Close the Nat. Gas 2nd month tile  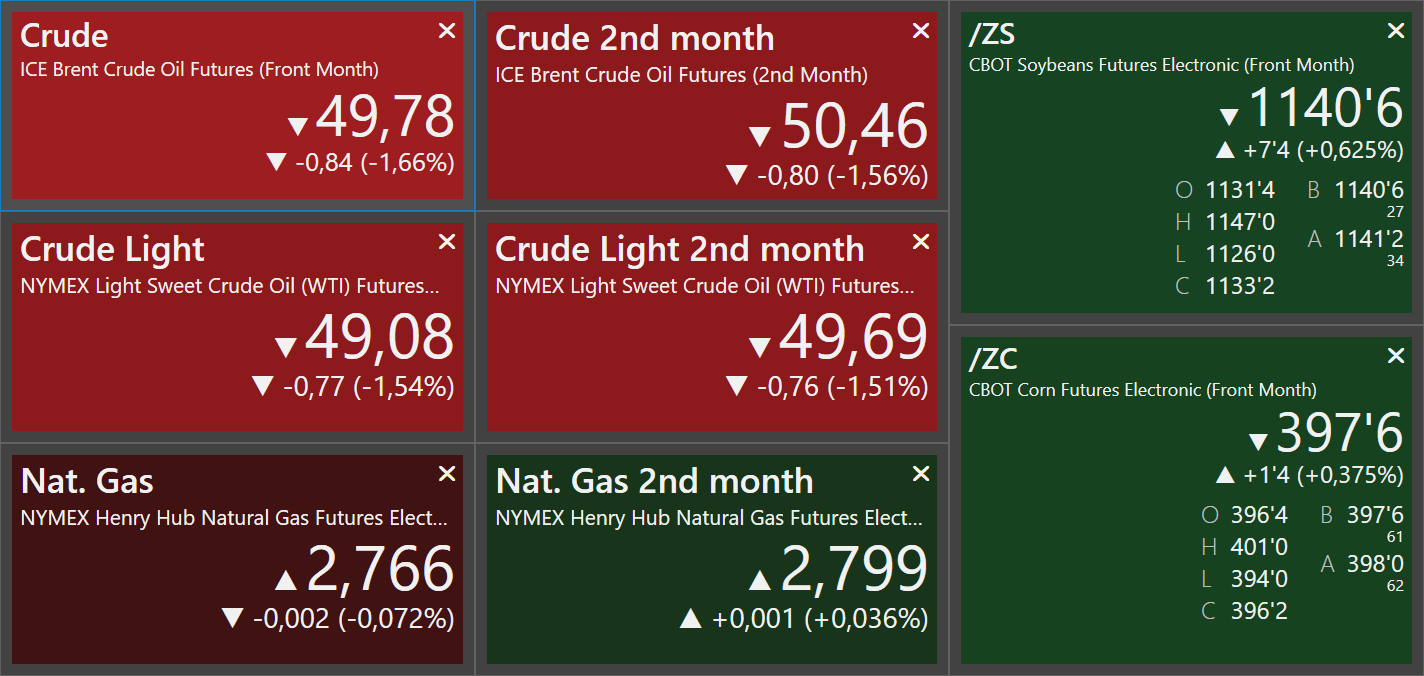[x=921, y=473]
